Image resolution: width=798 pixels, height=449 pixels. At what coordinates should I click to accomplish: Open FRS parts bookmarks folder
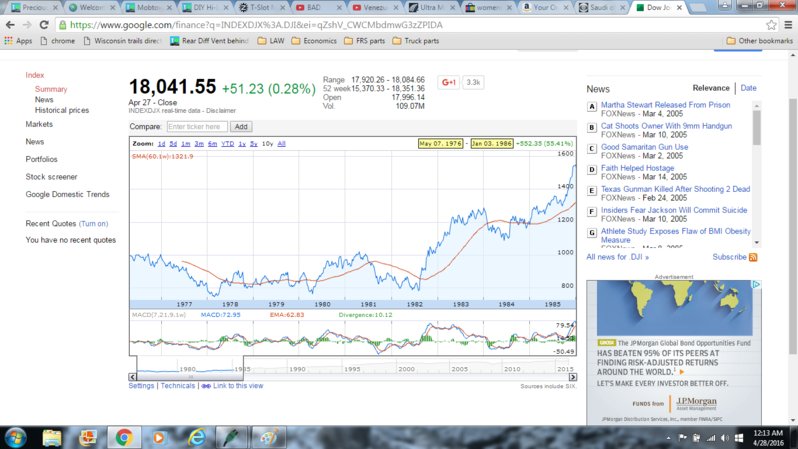(x=364, y=41)
